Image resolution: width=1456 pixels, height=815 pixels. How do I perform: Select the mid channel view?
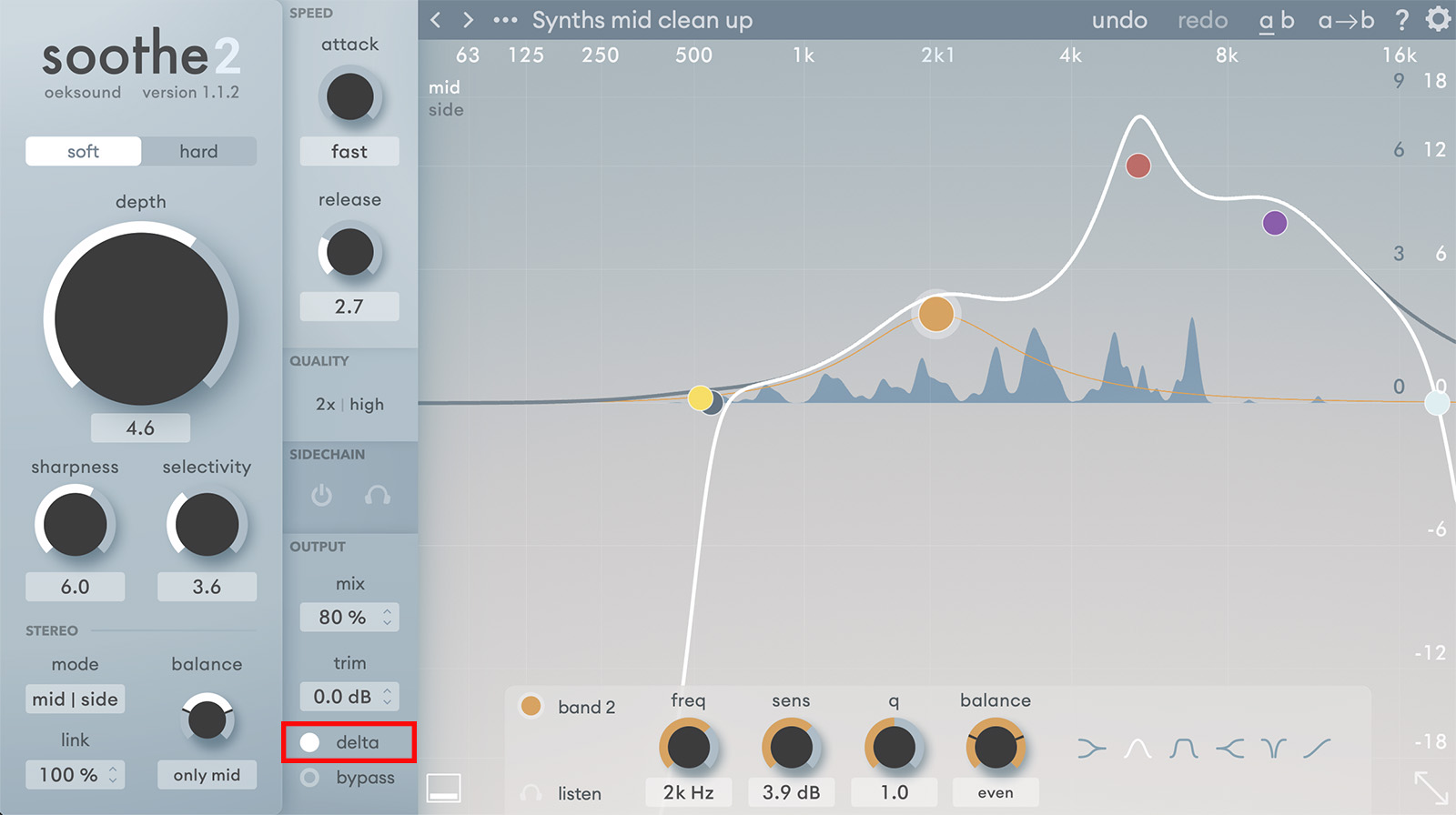(x=444, y=87)
